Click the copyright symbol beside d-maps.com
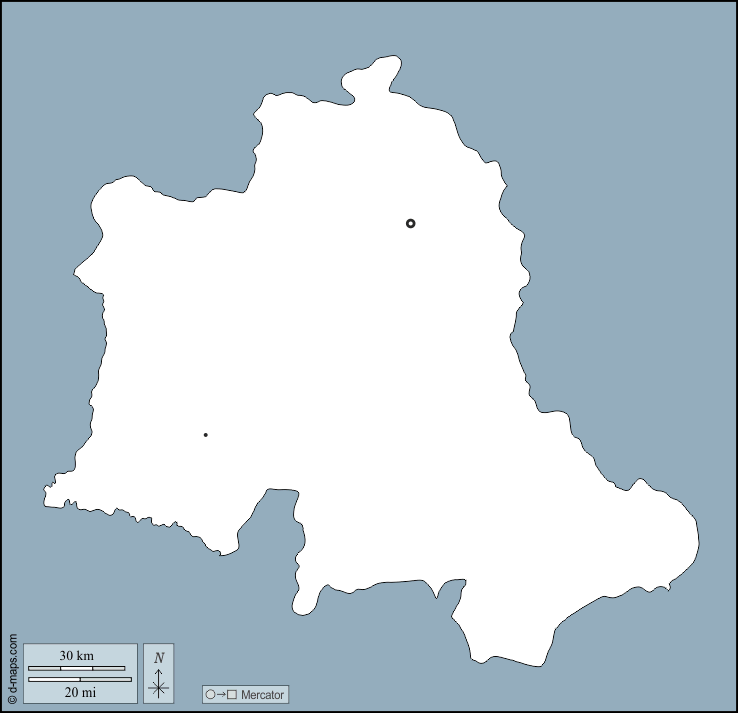This screenshot has width=738, height=713. pos(12,700)
